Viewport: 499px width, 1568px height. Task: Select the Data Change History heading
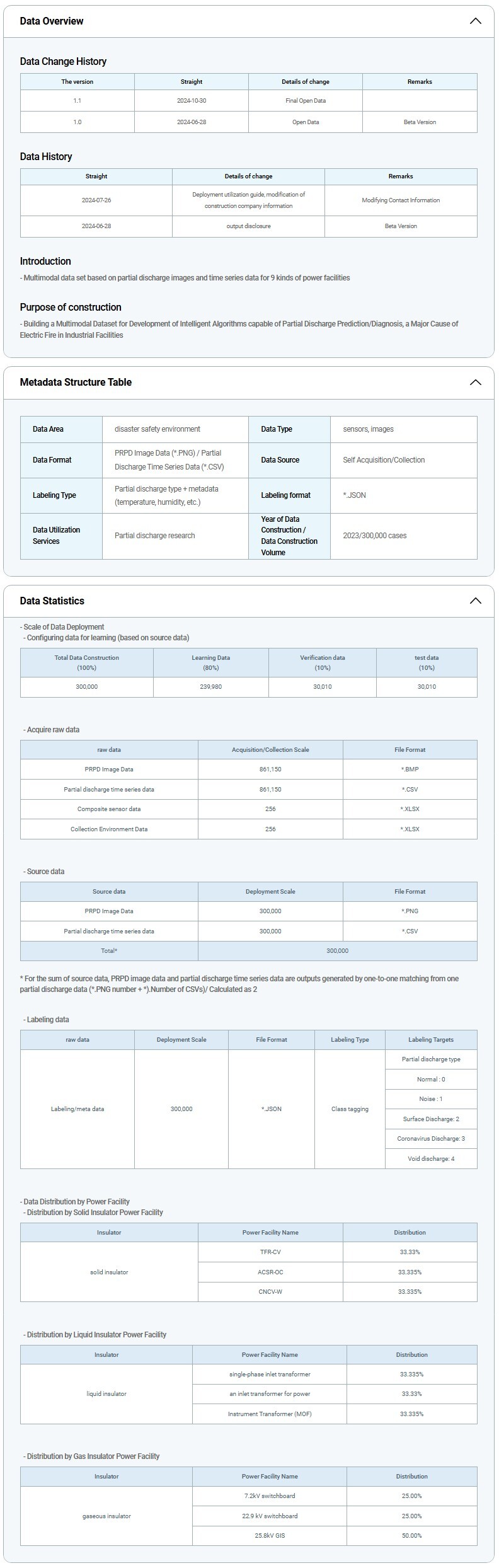63,61
